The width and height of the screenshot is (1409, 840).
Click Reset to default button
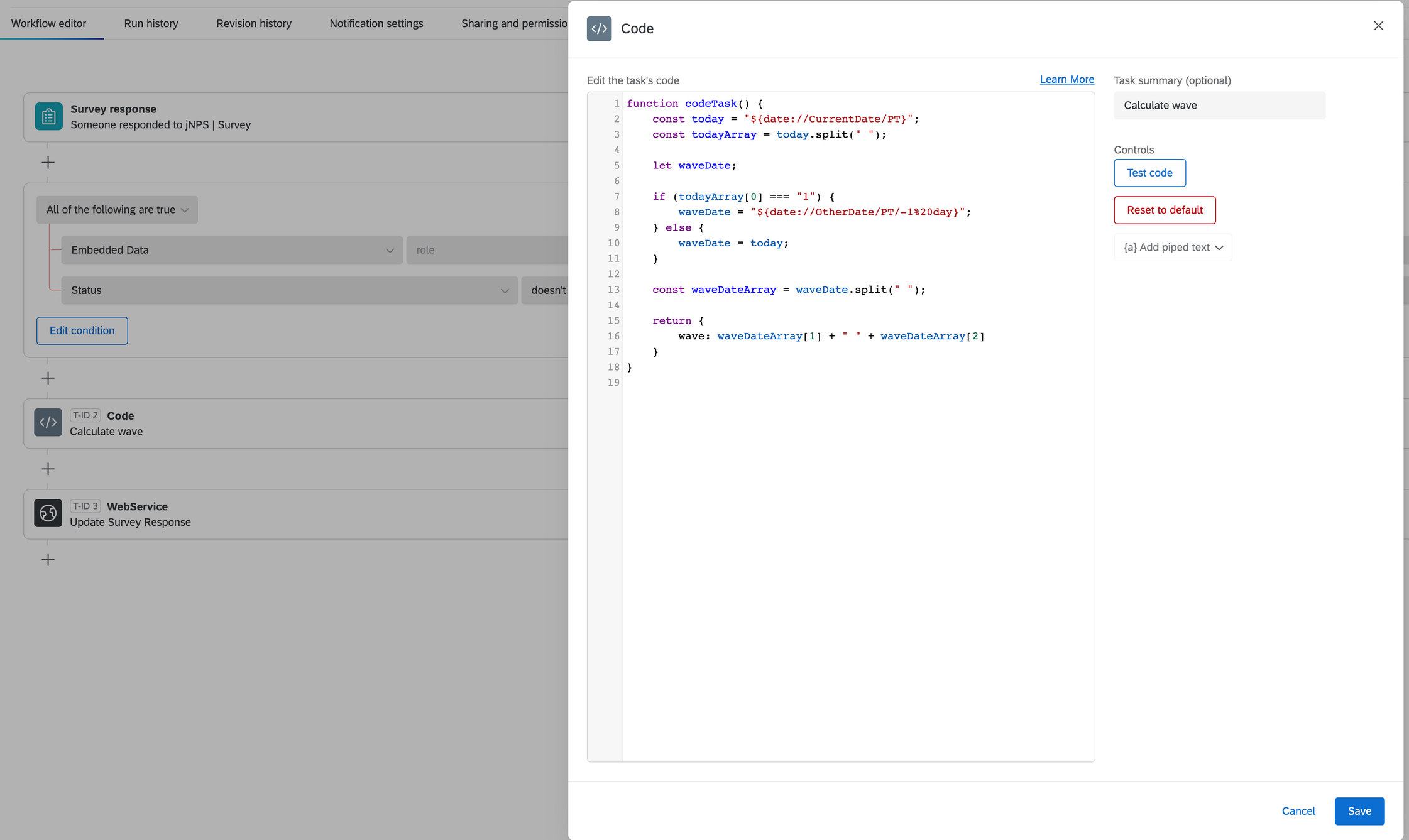[x=1165, y=210]
